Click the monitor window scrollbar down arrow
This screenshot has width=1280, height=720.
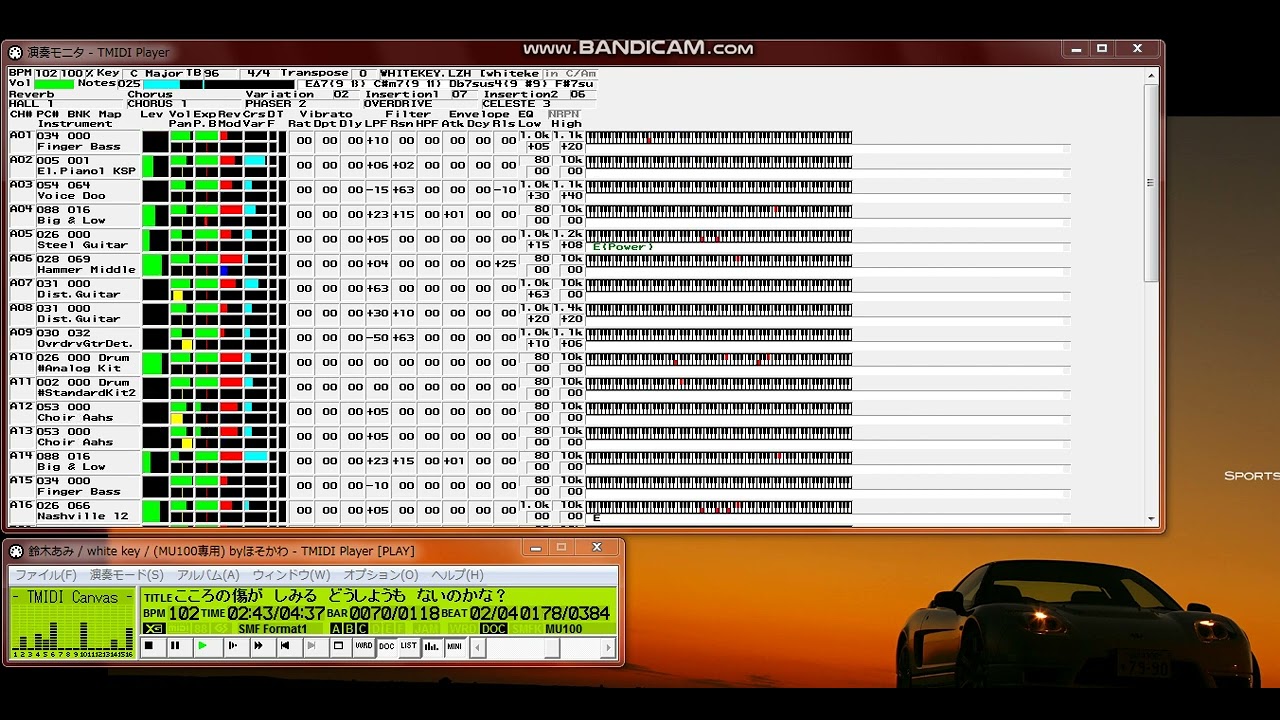coord(1151,518)
